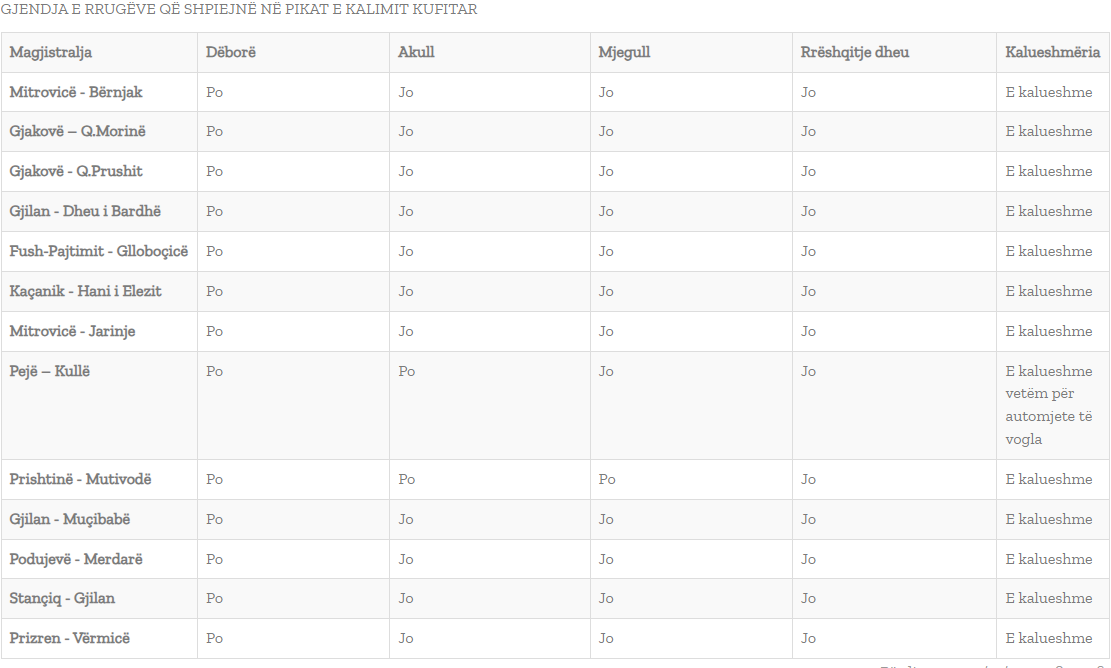Select the Gjakovë – Q.Morinë road name

[x=78, y=131]
